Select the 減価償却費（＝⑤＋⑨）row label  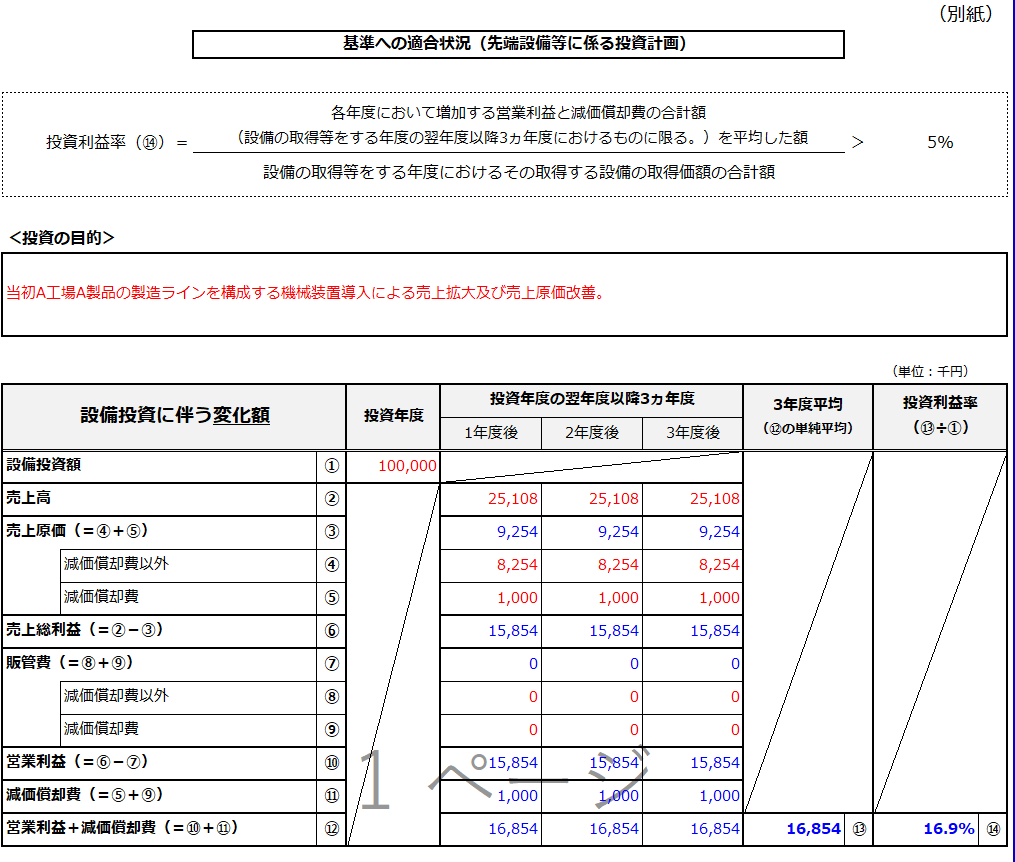159,796
